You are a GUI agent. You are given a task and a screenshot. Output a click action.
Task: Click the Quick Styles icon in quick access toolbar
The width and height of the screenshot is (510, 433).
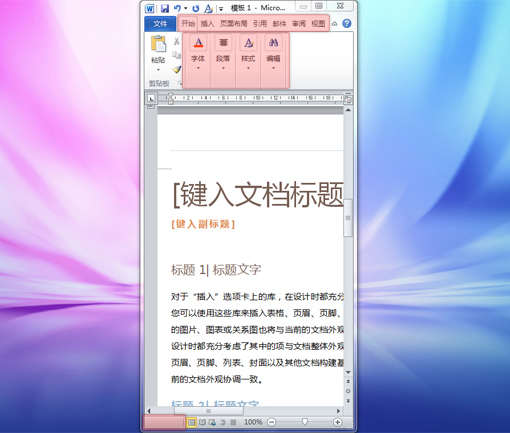click(208, 8)
